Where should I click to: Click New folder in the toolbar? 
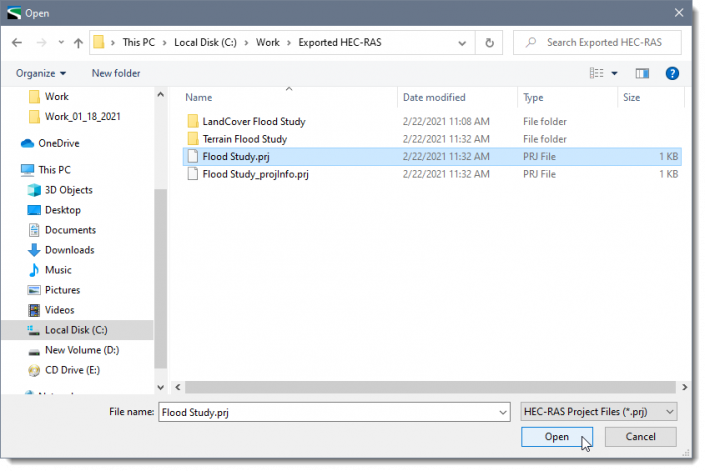(x=116, y=73)
